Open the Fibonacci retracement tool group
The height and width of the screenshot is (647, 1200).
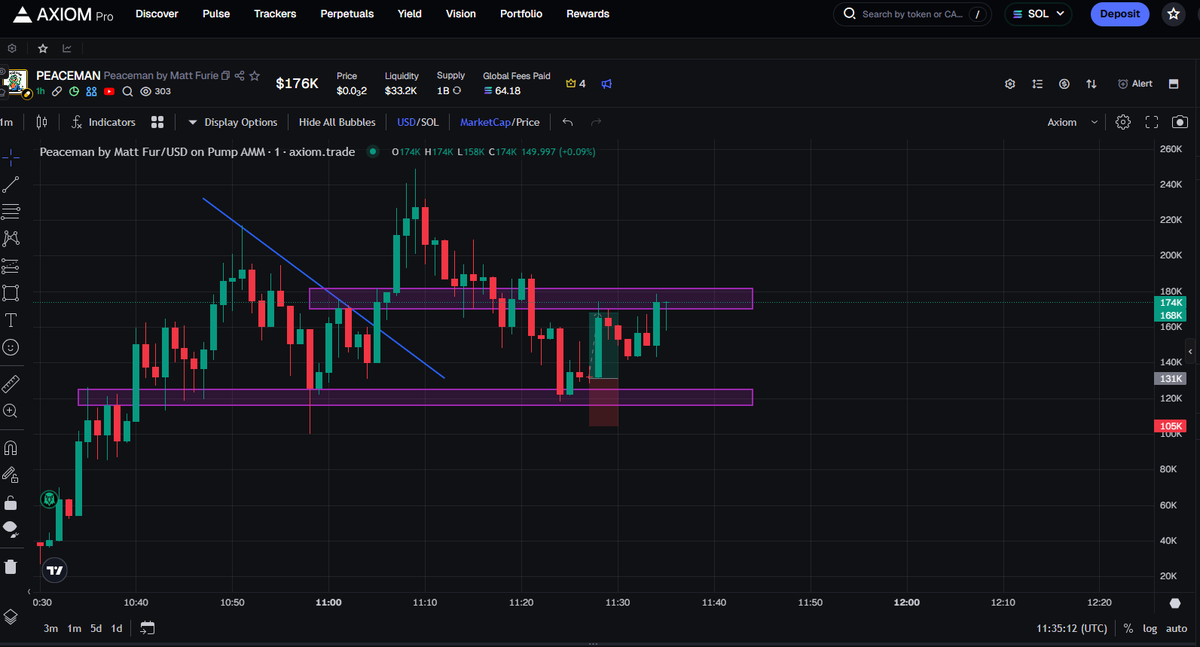point(11,211)
